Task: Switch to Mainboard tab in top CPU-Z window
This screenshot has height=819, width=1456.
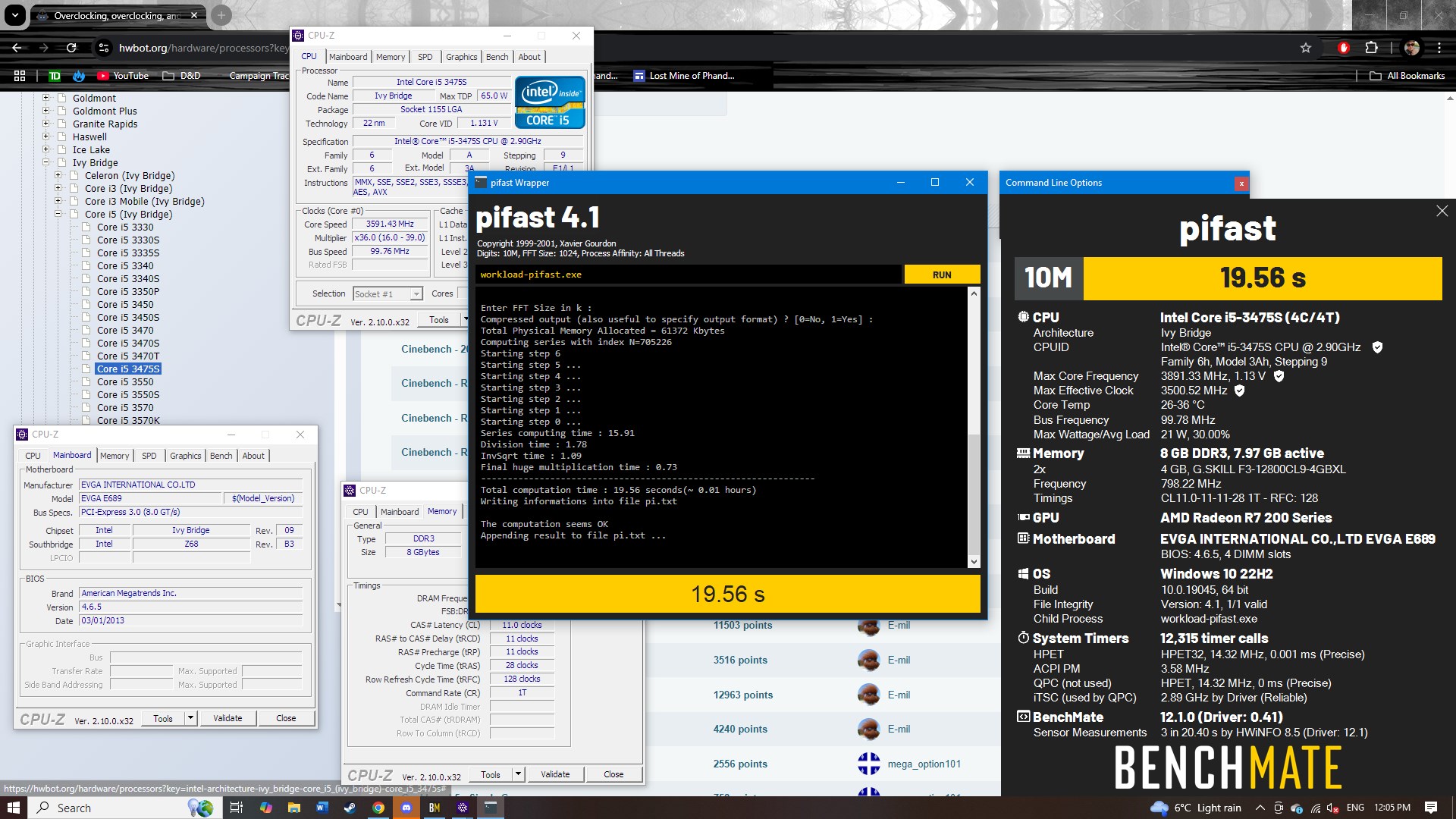Action: tap(348, 57)
